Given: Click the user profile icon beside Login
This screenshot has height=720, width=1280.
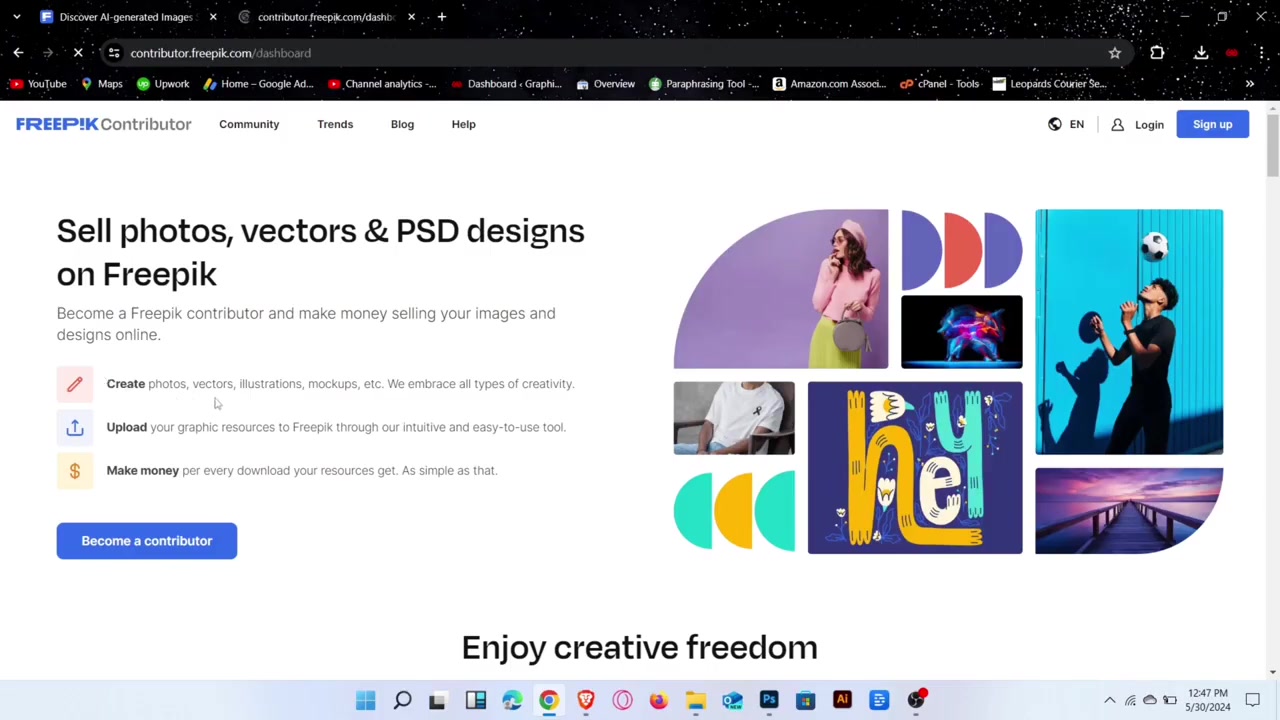Looking at the screenshot, I should point(1117,124).
